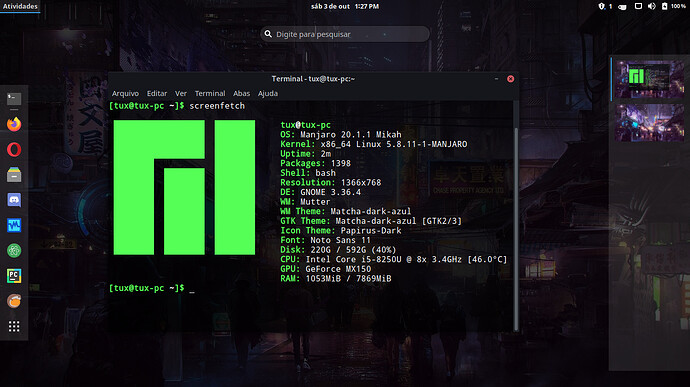Open the battery 100% indicator
Image resolution: width=690 pixels, height=387 pixels.
(673, 6)
